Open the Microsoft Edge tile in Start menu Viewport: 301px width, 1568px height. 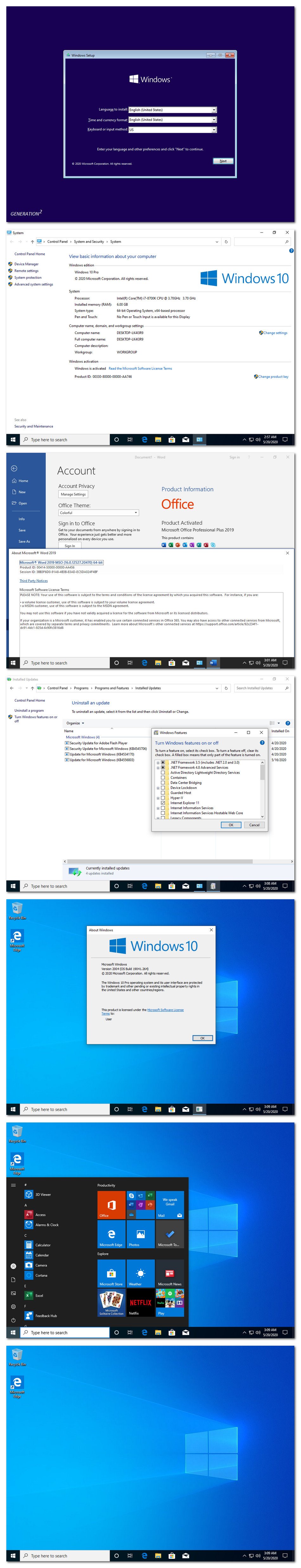[x=111, y=1235]
